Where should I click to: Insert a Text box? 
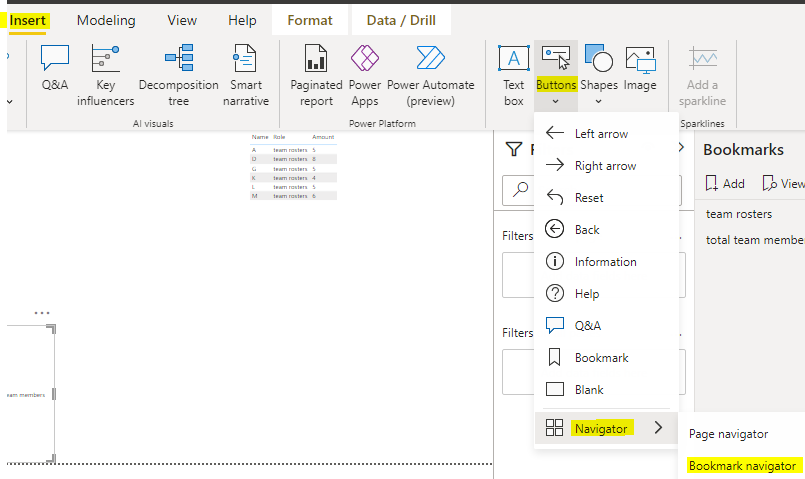pos(513,75)
